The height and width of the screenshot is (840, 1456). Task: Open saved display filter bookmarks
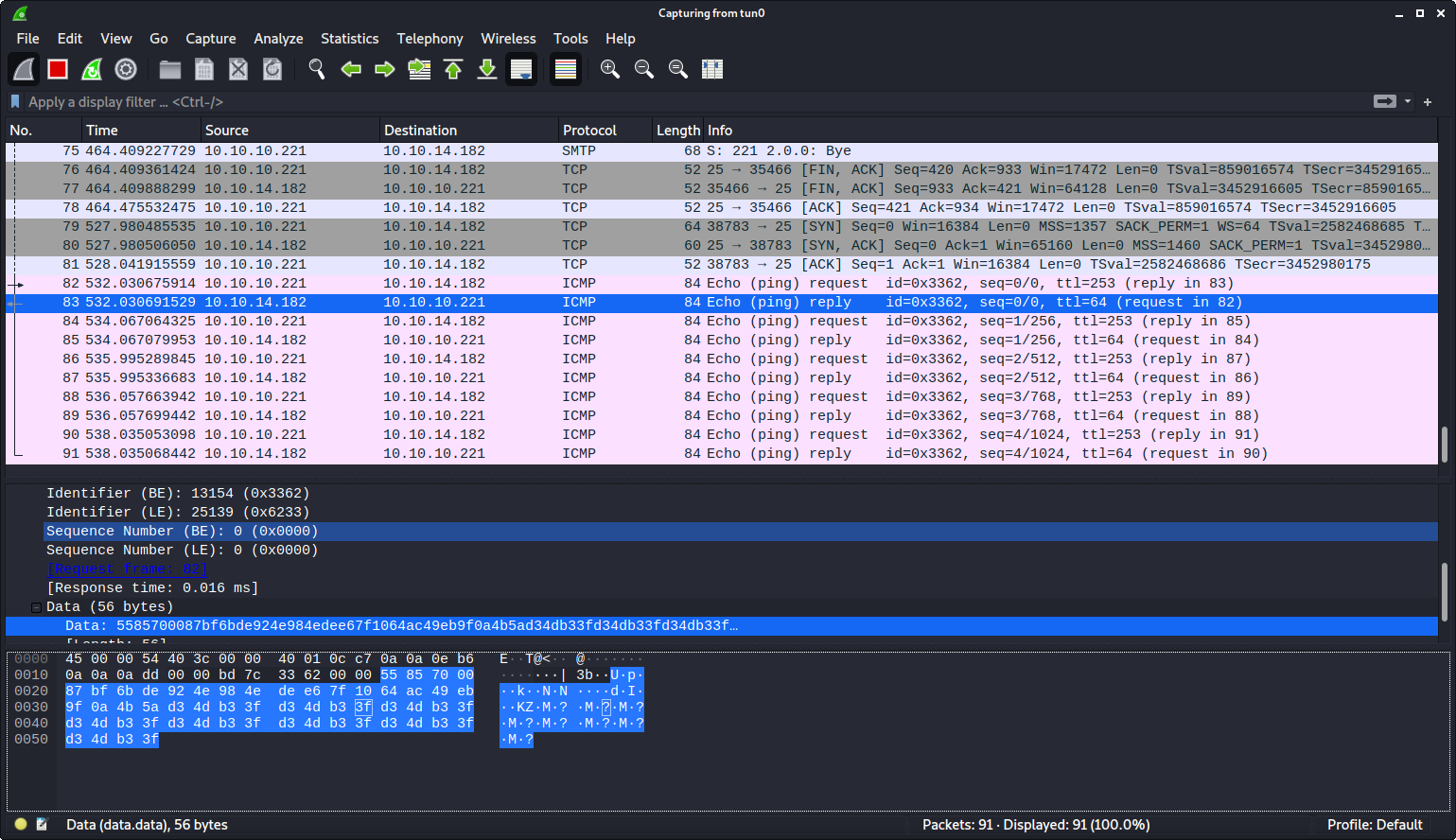(x=14, y=101)
